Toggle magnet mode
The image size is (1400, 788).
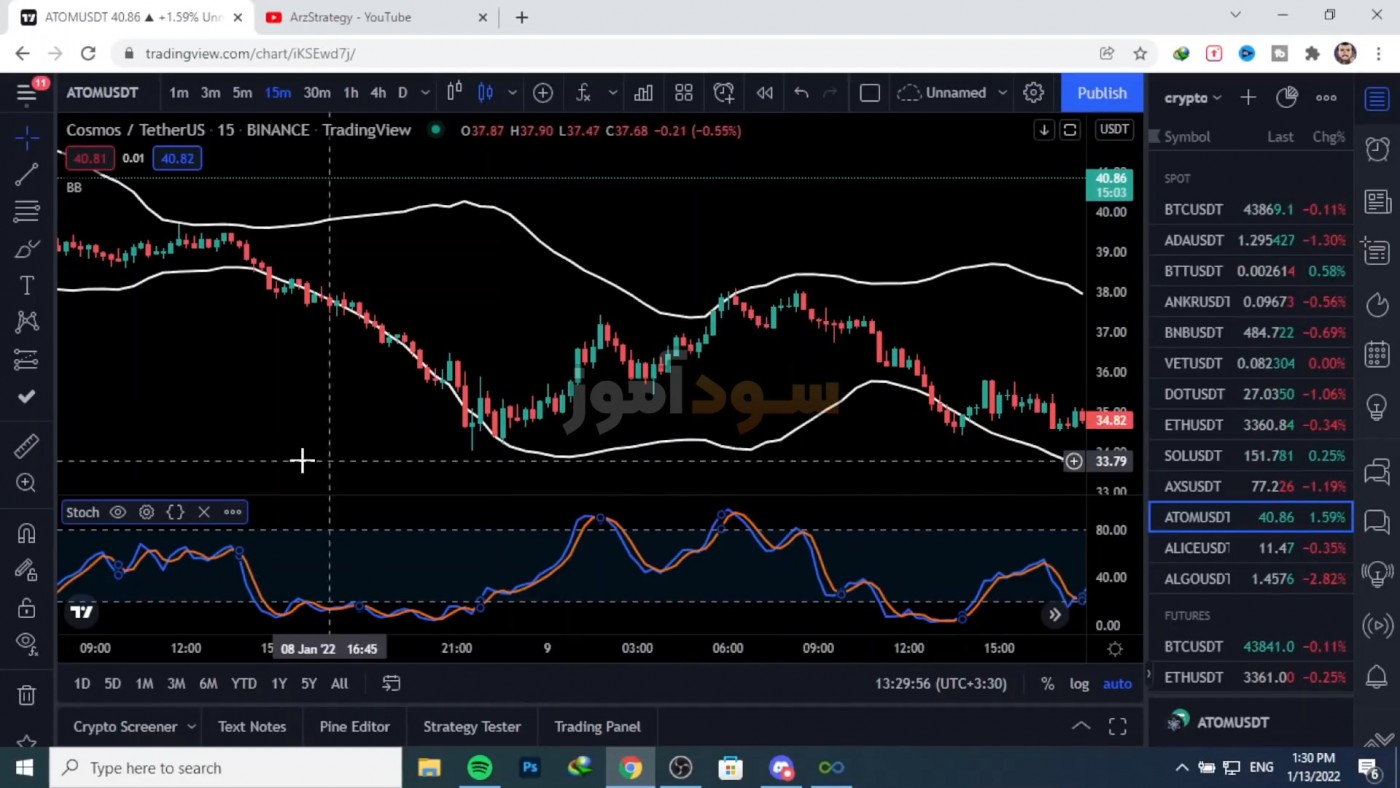coord(27,533)
